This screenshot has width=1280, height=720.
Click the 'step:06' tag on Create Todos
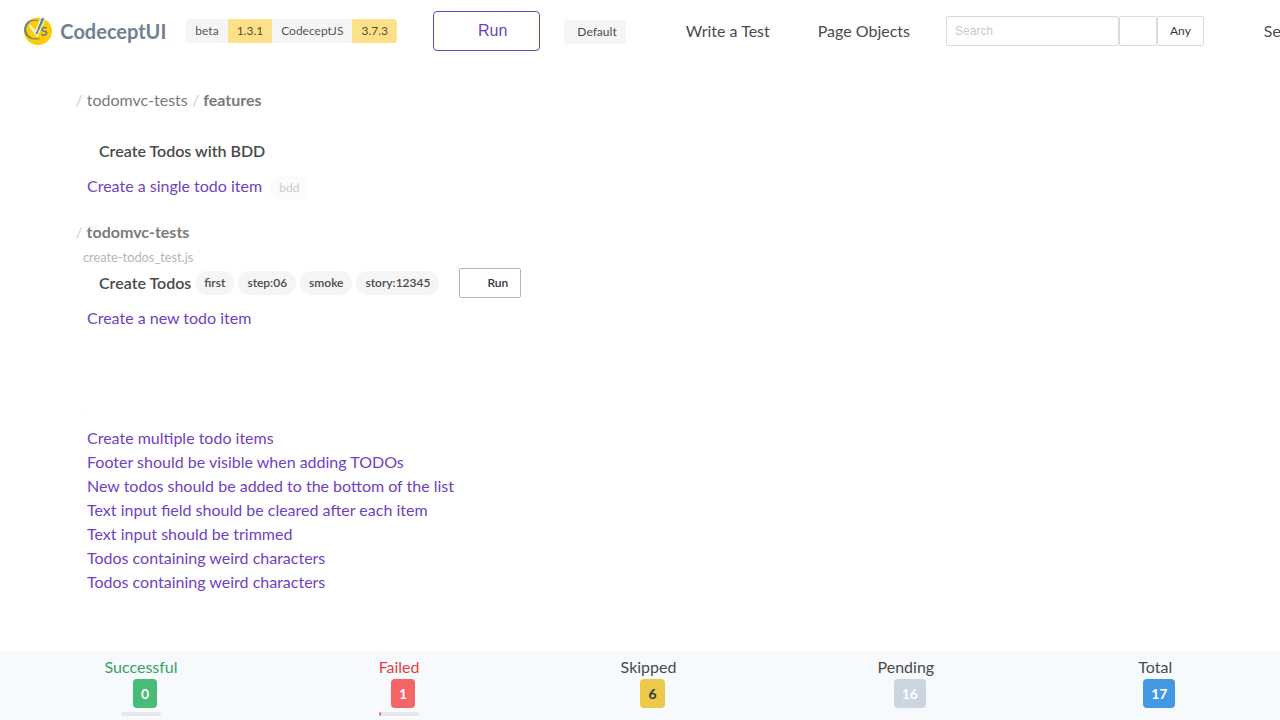(x=266, y=283)
